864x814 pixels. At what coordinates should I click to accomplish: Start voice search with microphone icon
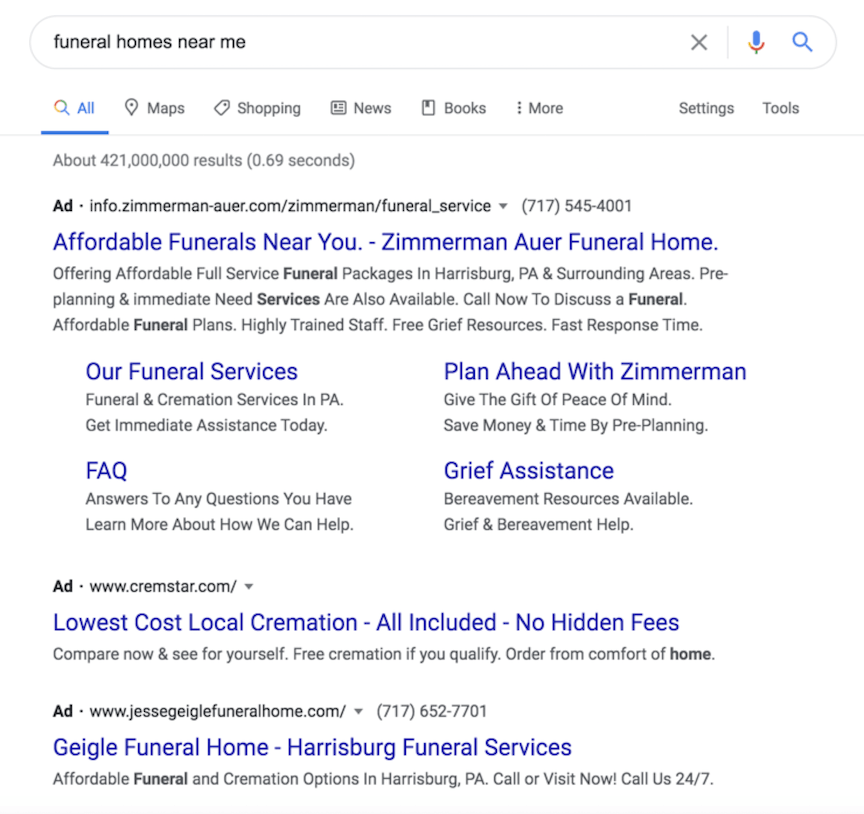pyautogui.click(x=756, y=42)
